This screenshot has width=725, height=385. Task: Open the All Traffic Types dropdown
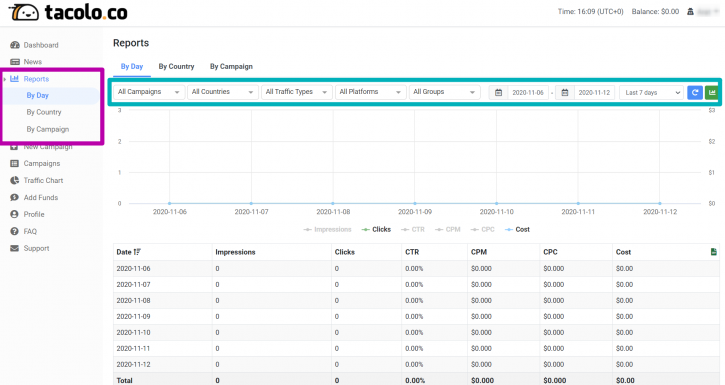tap(297, 92)
